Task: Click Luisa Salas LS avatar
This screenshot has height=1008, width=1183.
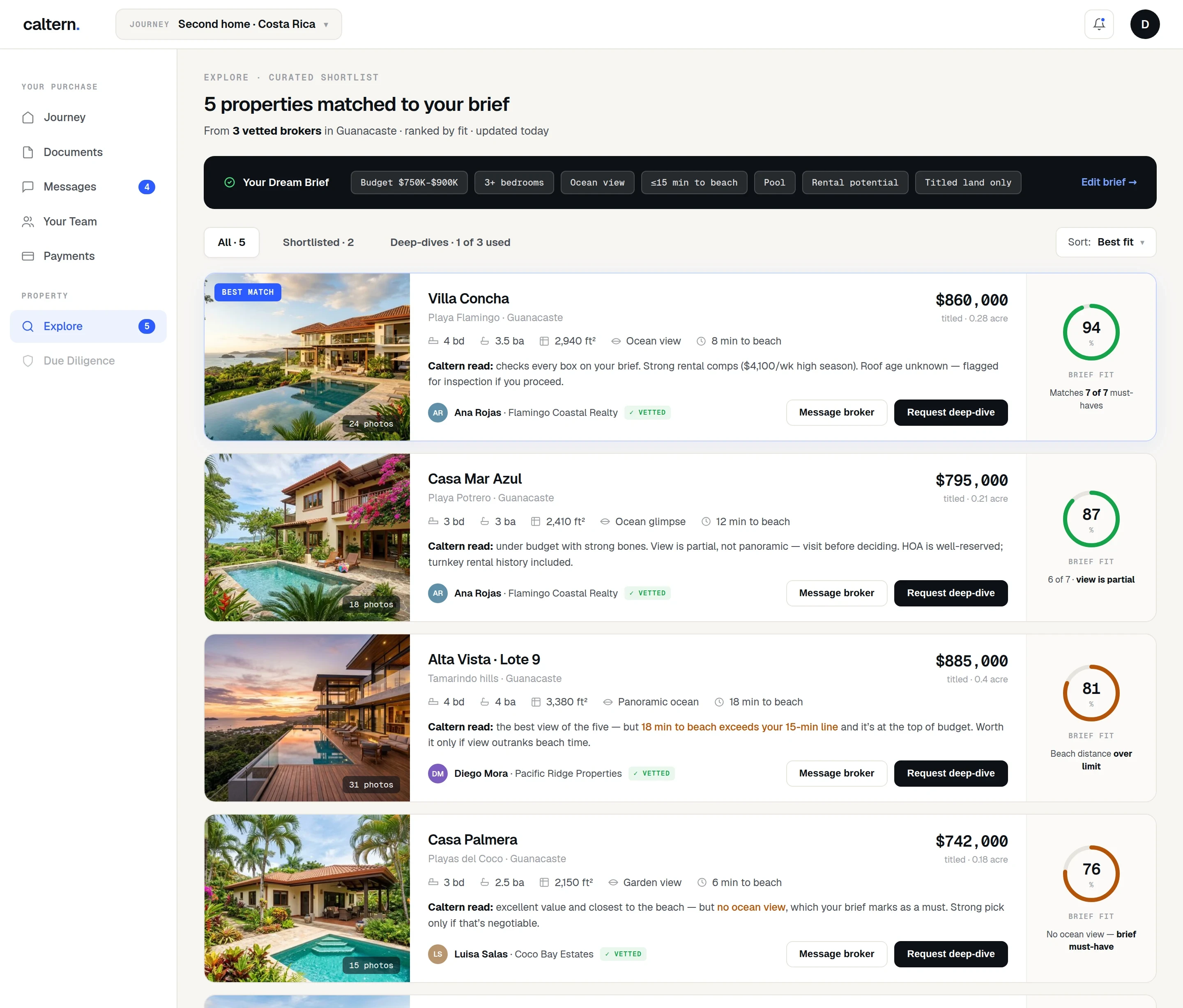Action: coord(438,953)
